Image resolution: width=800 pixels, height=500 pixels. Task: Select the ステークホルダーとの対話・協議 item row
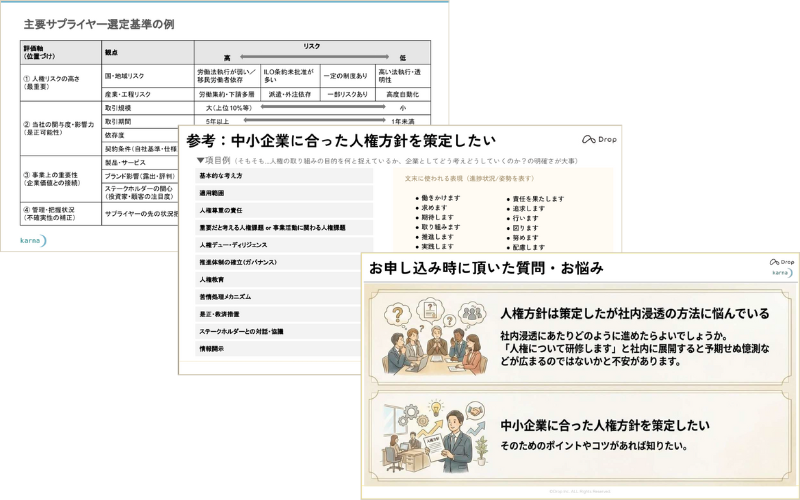coord(278,331)
